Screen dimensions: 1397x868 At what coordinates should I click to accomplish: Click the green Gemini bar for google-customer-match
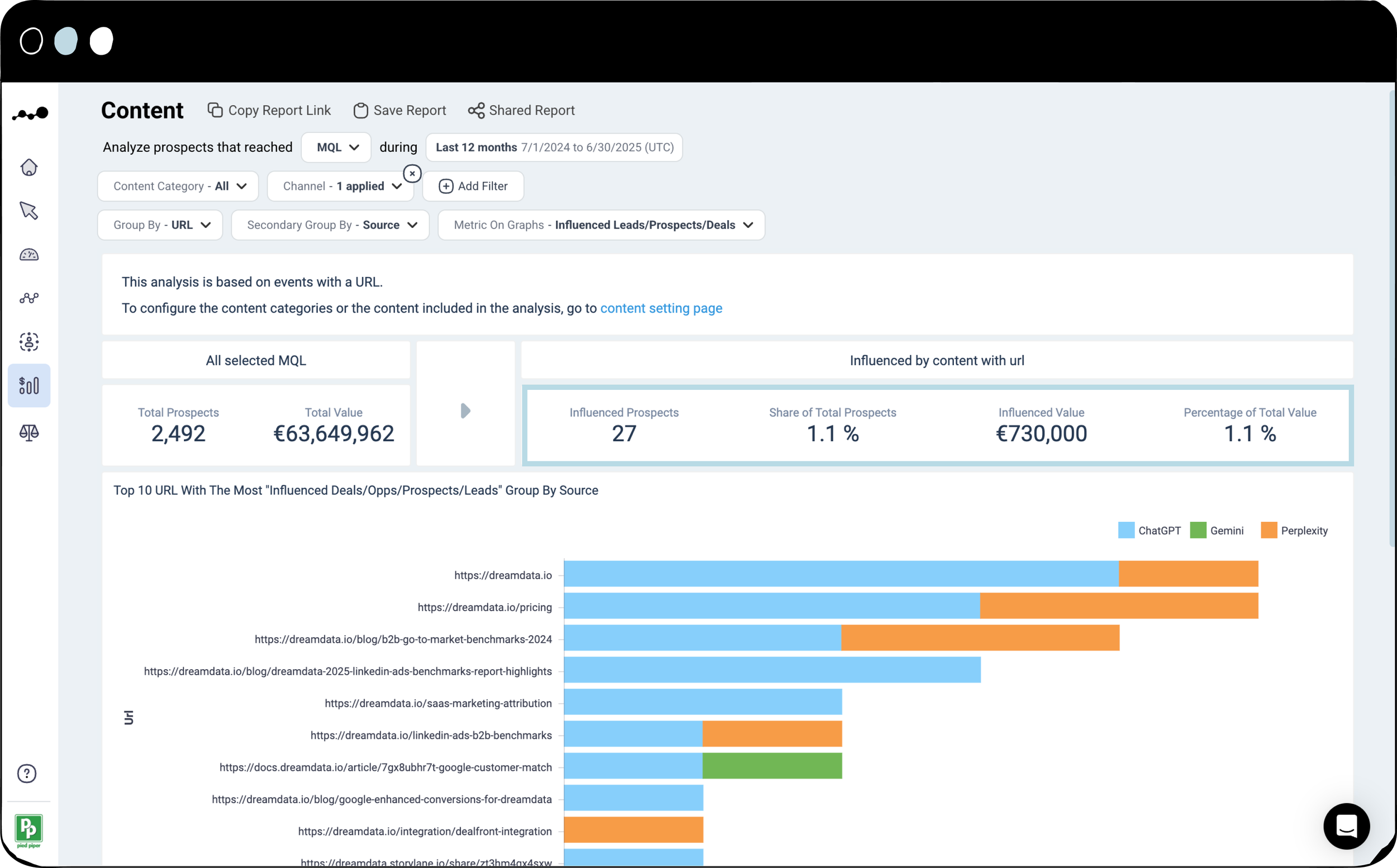point(772,766)
